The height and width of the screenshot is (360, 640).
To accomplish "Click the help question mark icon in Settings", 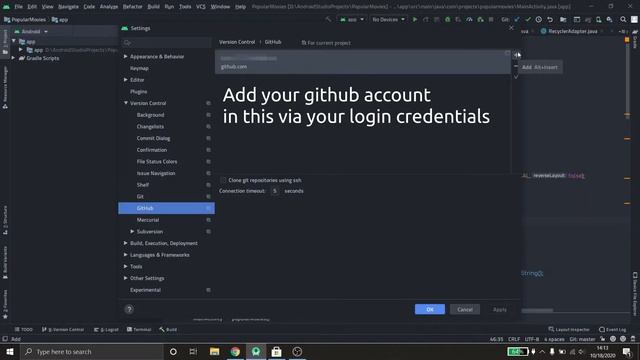I will coord(129,309).
